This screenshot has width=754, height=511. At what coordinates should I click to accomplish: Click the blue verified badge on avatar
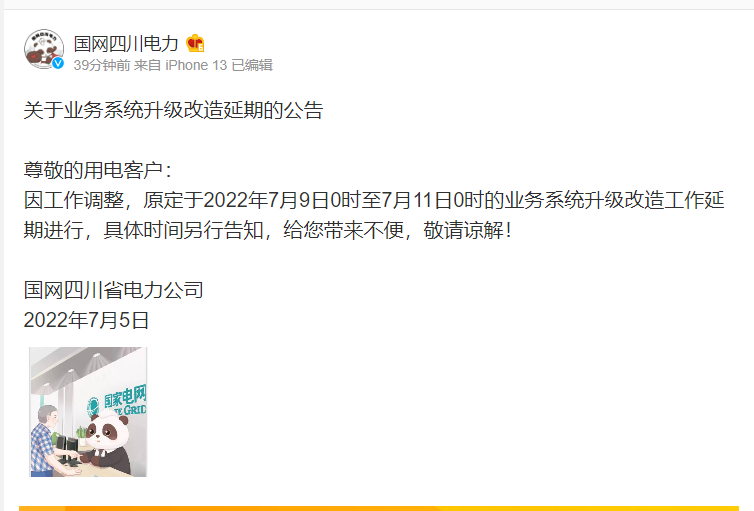[58, 63]
